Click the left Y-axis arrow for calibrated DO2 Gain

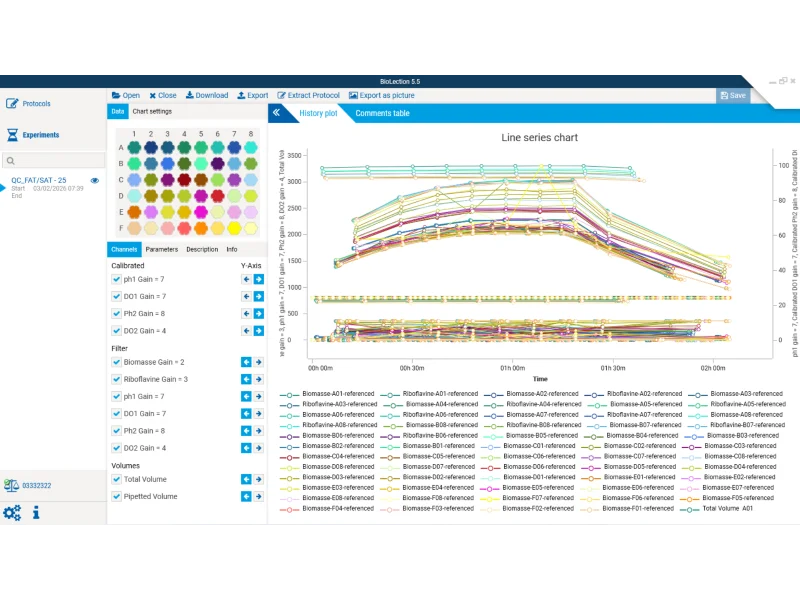point(246,331)
